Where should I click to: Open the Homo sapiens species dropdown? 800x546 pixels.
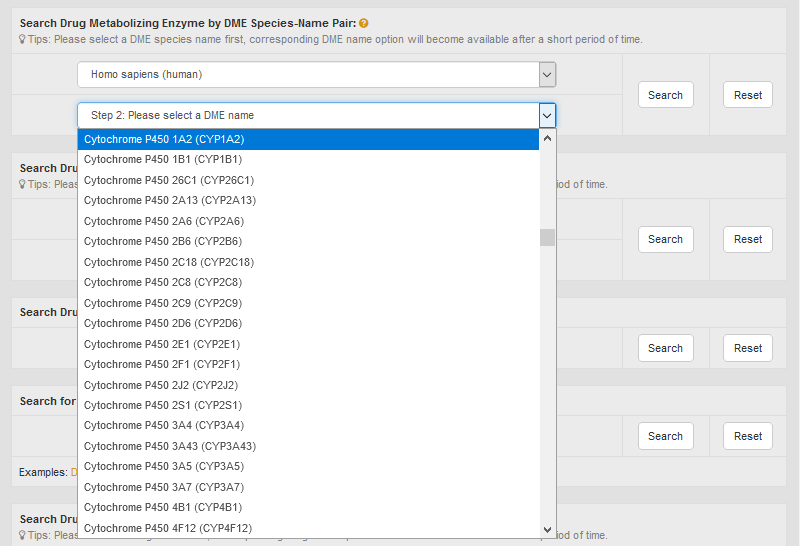pos(316,74)
